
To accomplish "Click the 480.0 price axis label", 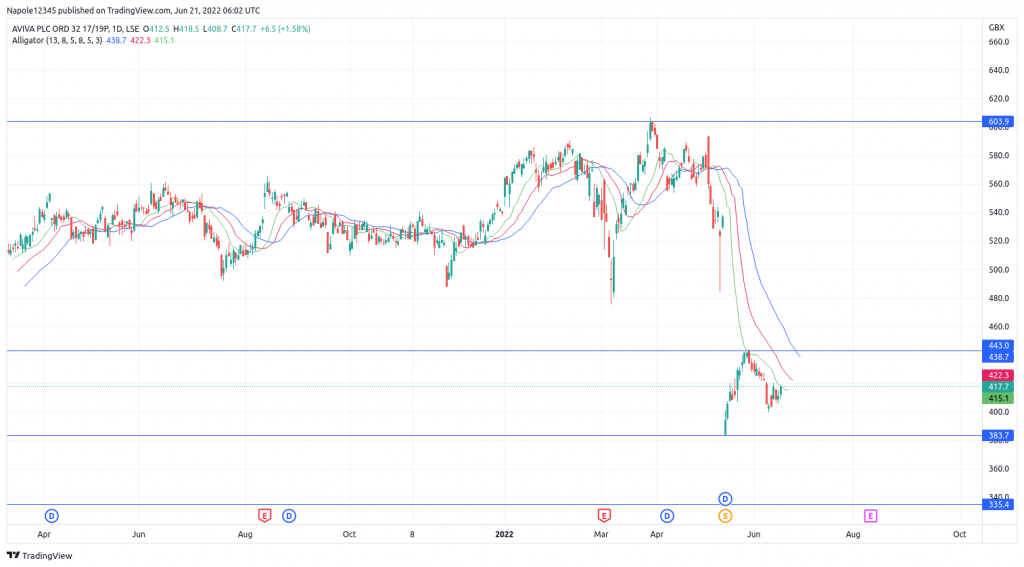I will [999, 298].
